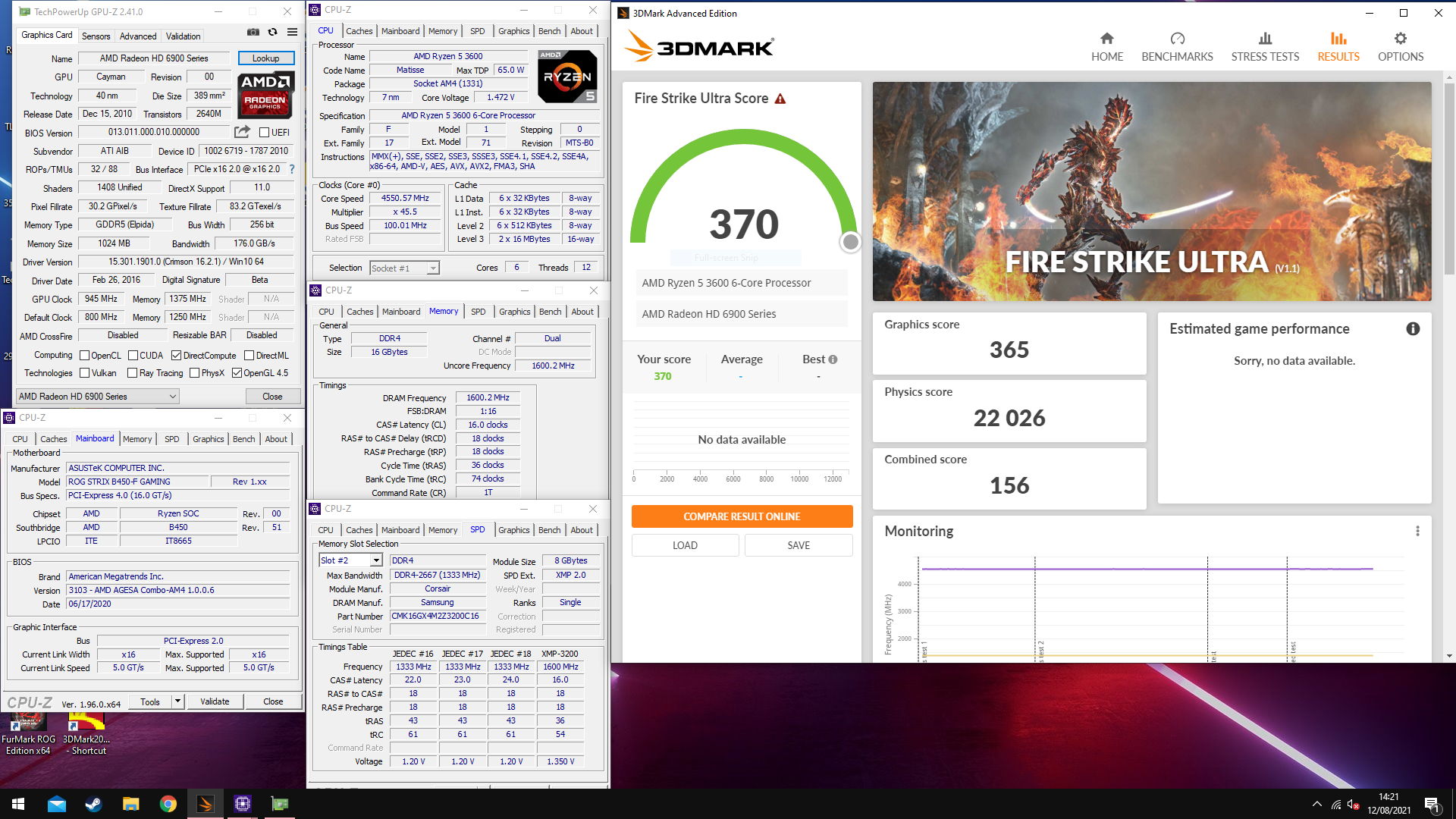Toggle the Ray Tracing checkbox

coord(132,373)
